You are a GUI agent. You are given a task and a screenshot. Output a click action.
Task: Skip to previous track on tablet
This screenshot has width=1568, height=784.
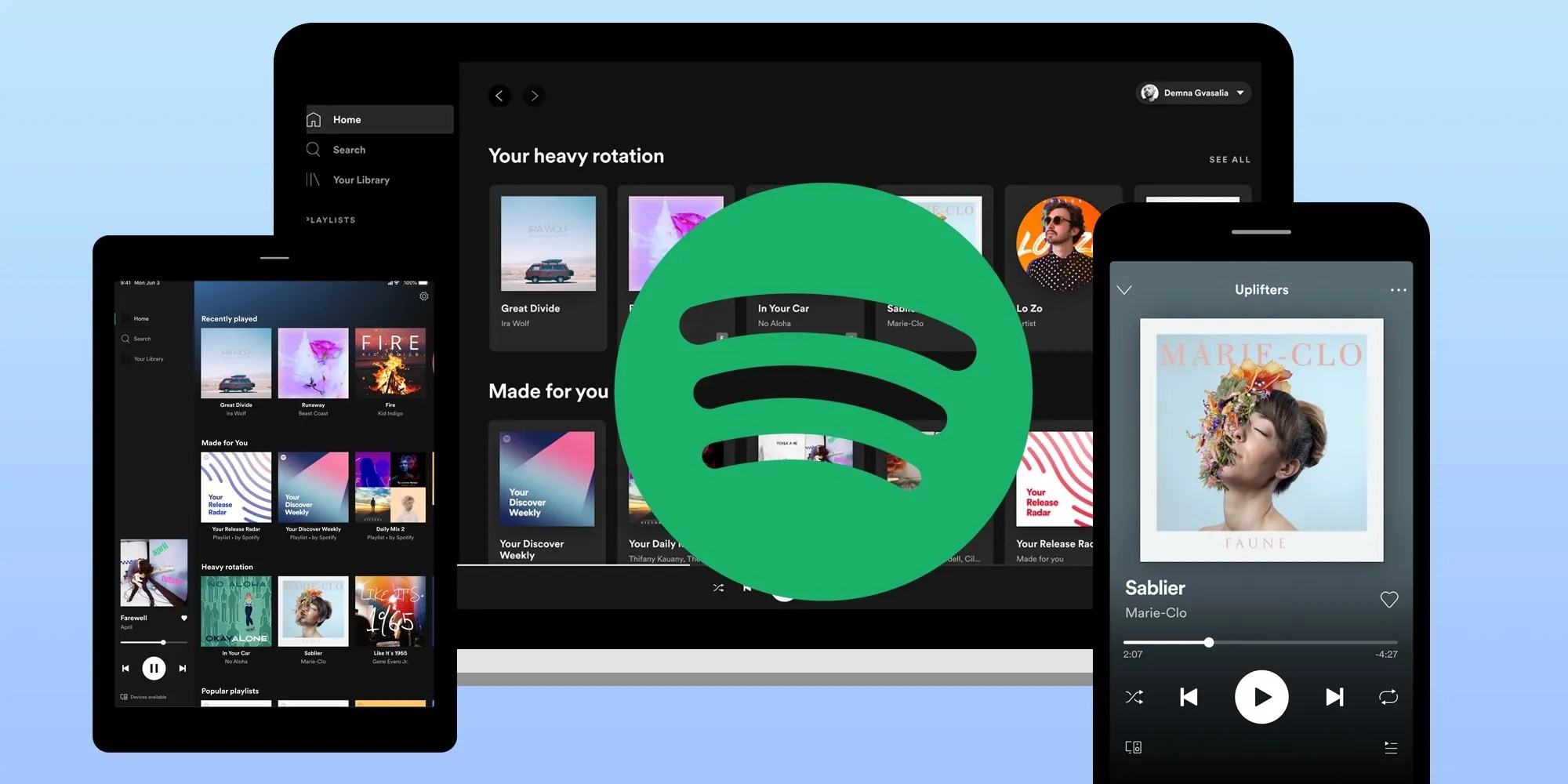[125, 669]
